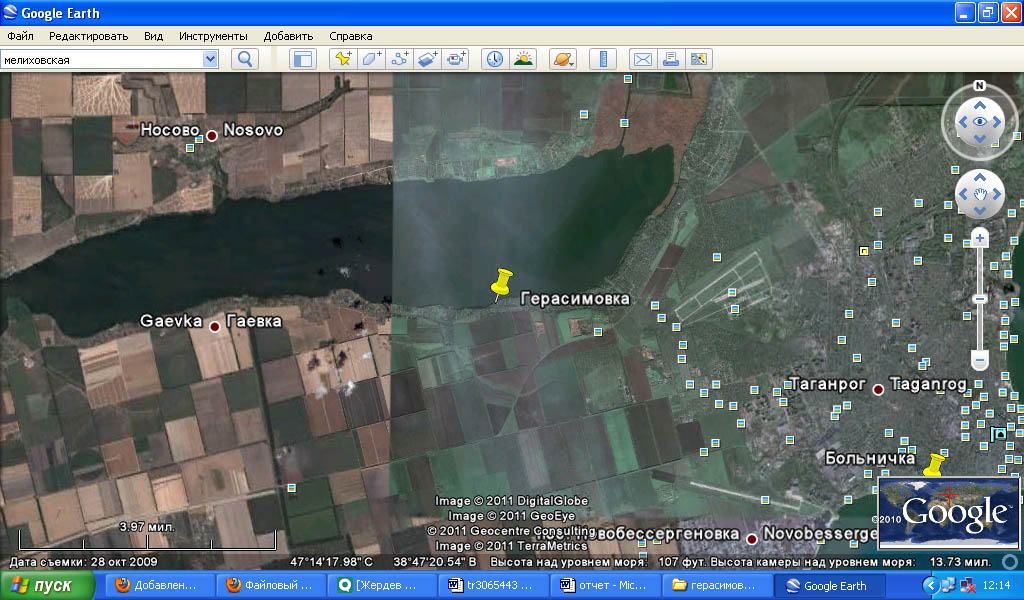The height and width of the screenshot is (600, 1024).
Task: Click the 38°47'20.54" В longitude in the status bar
Action: pyautogui.click(x=435, y=561)
